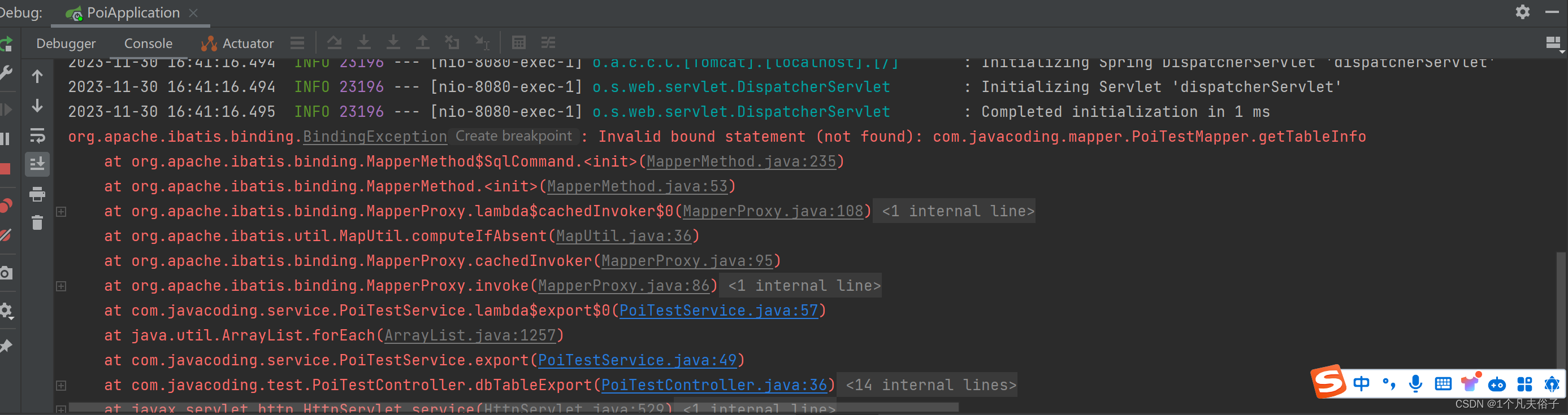The image size is (1568, 415).
Task: Expand the <1 internal line> after MapperProxy.java:108
Action: (x=955, y=211)
